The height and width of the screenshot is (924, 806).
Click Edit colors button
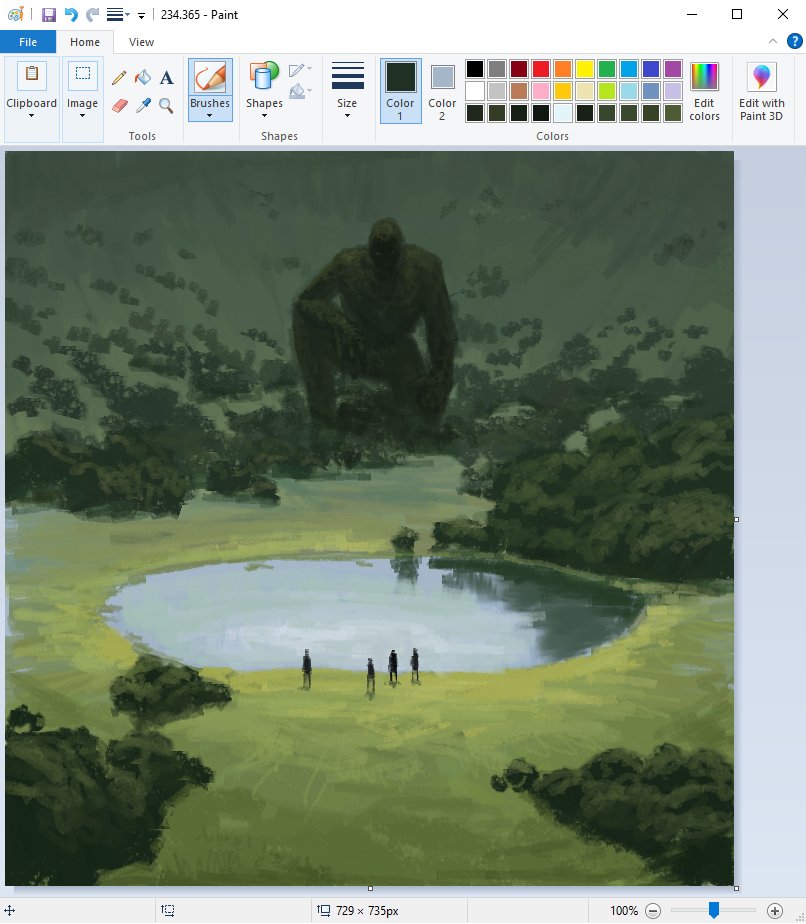704,90
